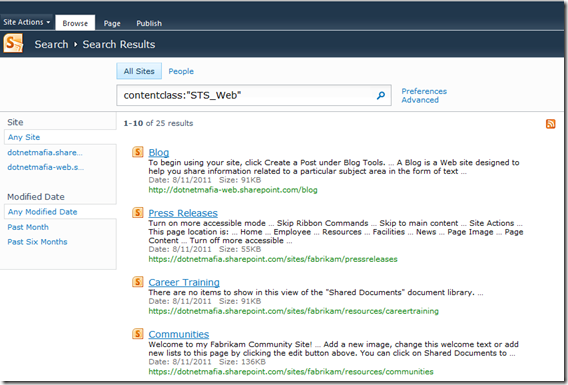
Task: Click the SharePoint site logo icon
Action: 13,43
